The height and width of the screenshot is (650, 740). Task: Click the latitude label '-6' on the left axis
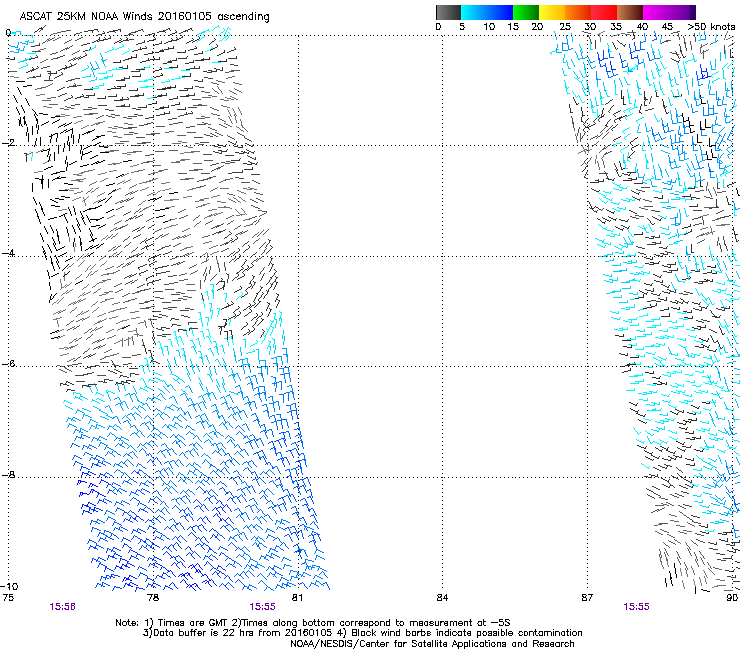click(x=8, y=364)
